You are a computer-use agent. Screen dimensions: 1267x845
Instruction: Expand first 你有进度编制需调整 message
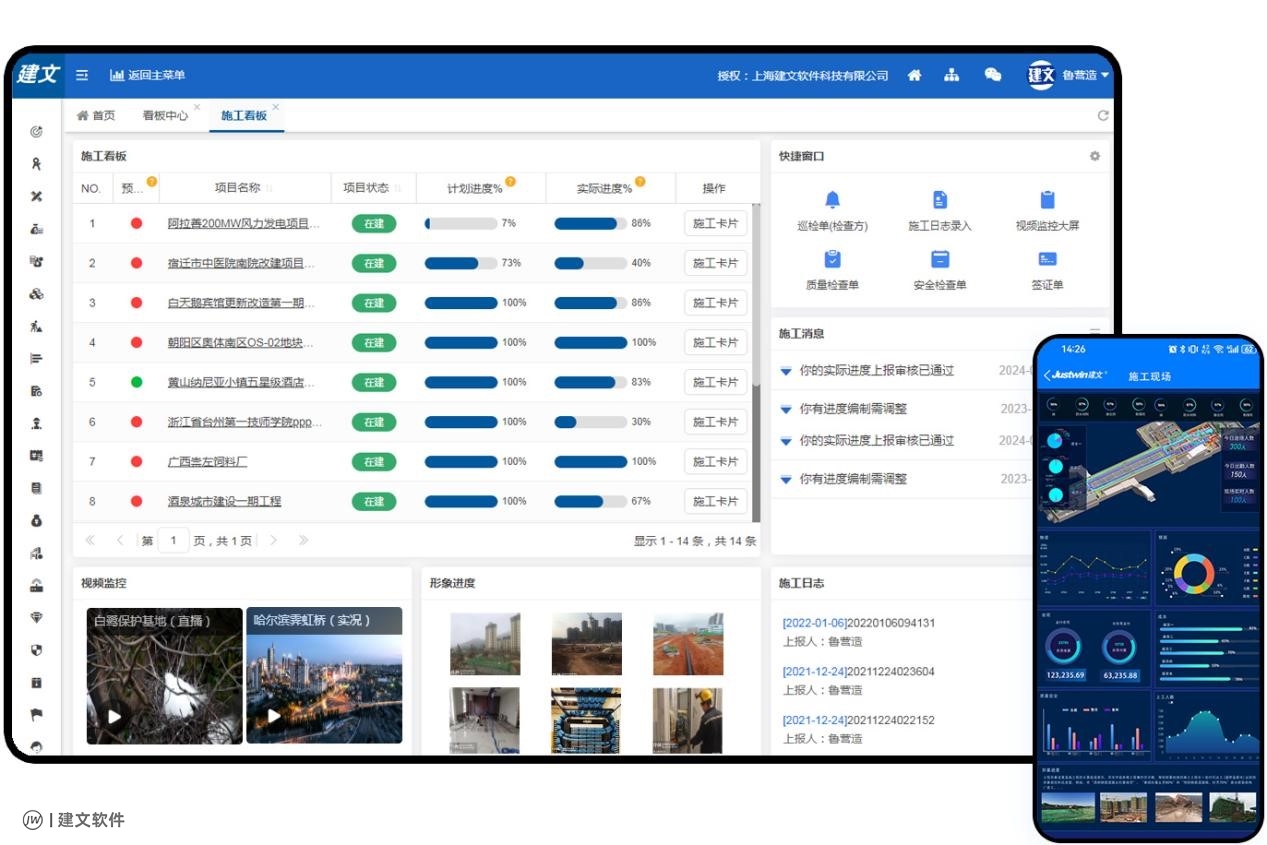786,409
